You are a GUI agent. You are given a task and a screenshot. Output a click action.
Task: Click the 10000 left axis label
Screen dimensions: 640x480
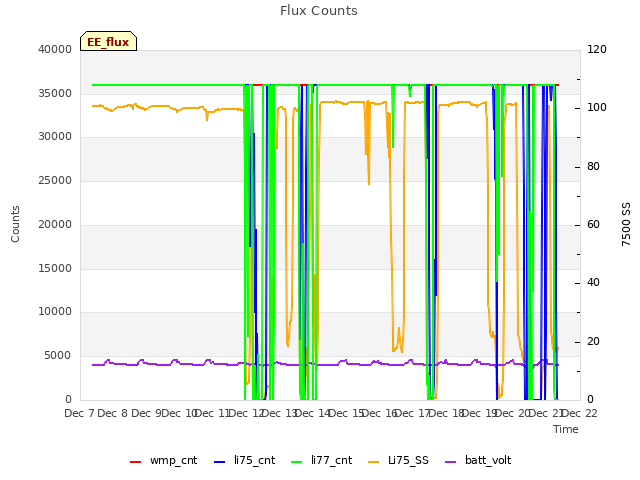coord(55,312)
